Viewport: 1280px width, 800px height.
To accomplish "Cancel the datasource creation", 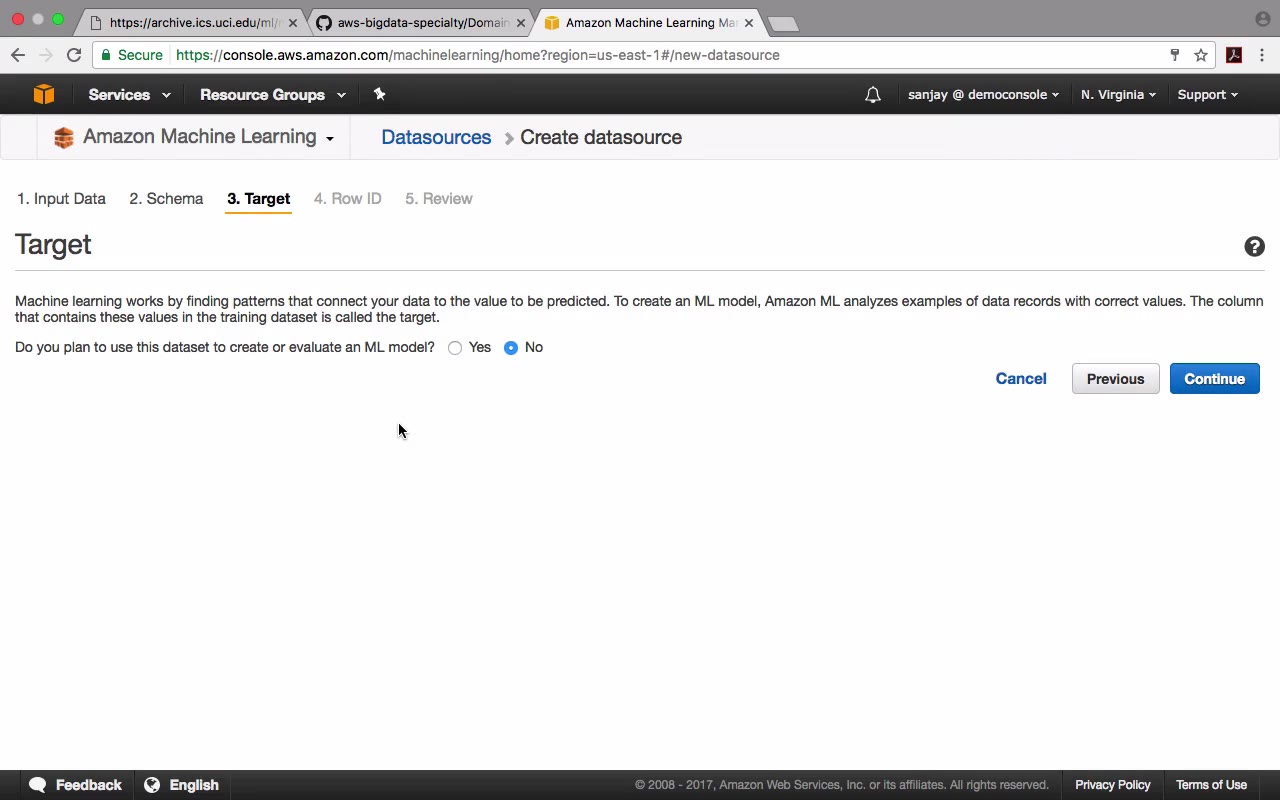I will click(1021, 379).
